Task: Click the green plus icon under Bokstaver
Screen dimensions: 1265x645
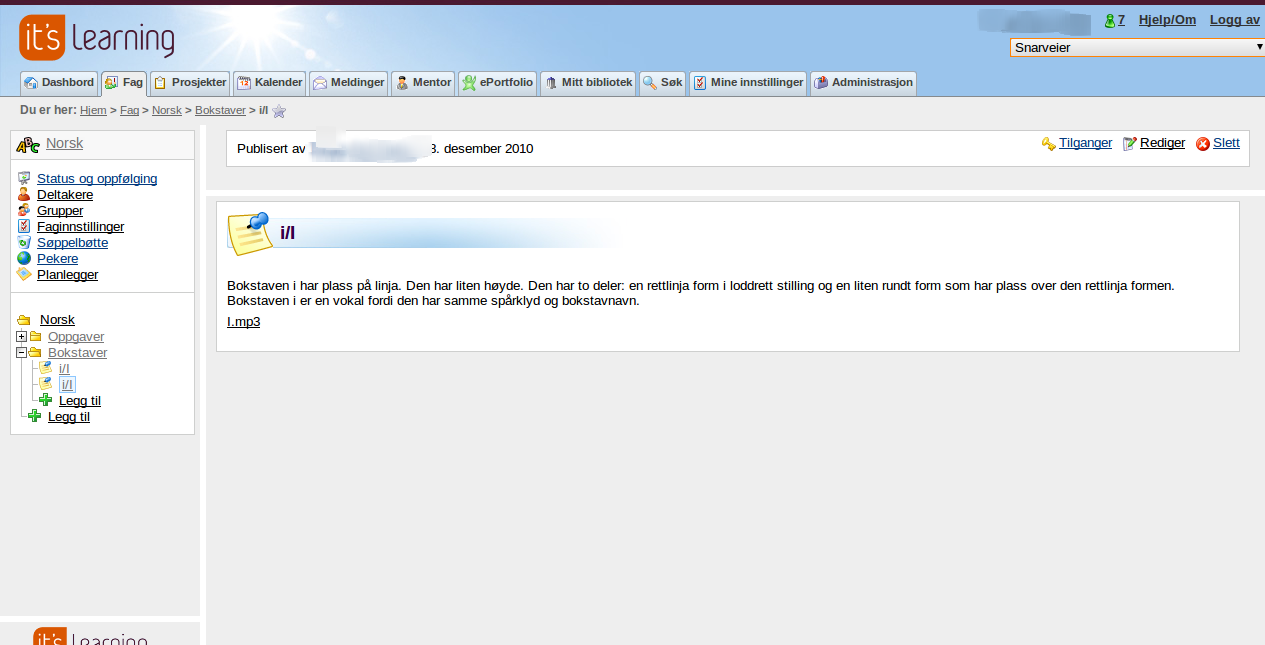Action: 46,401
